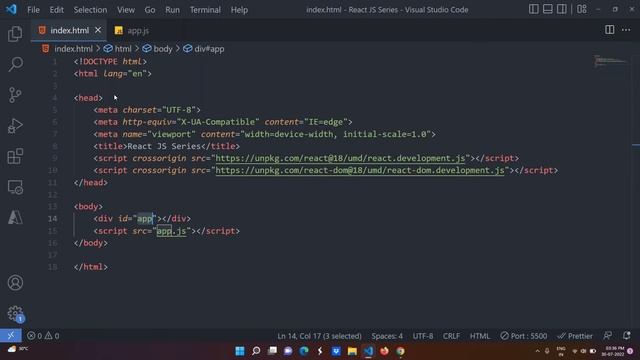The image size is (640, 360).
Task: Click Live Server Port : 5500
Action: 524,336
